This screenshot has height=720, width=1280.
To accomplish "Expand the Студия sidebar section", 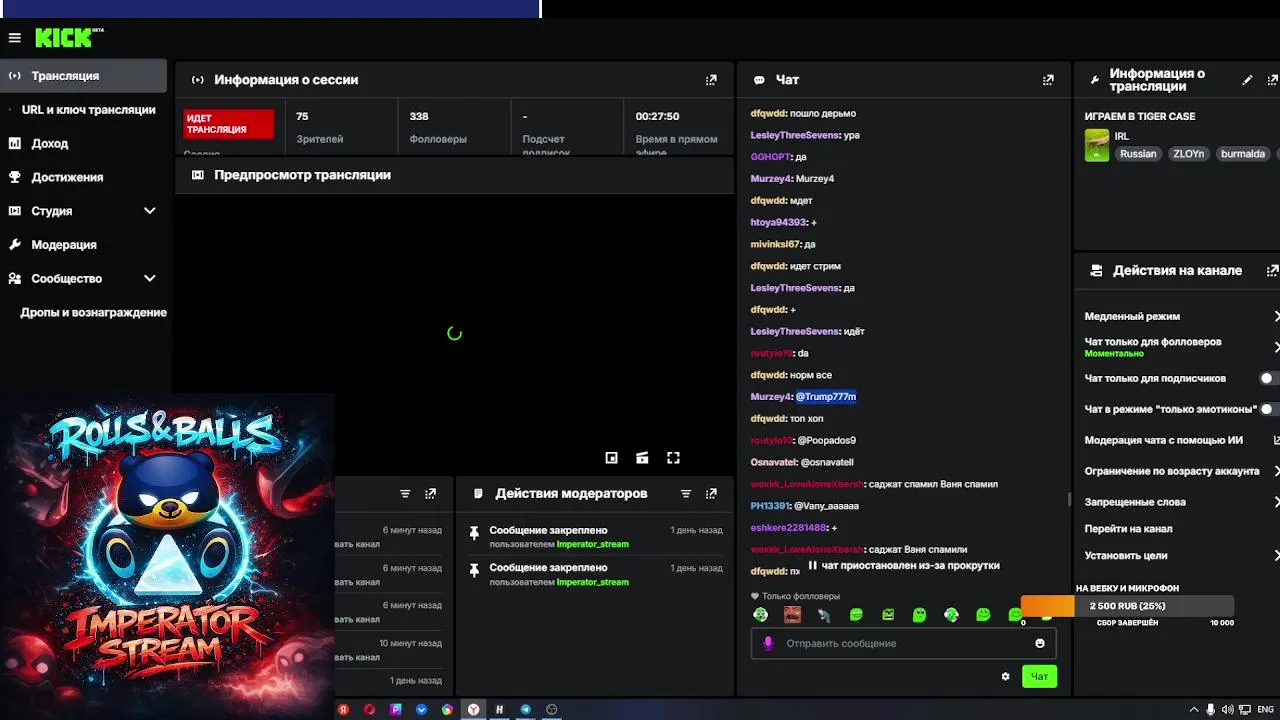I will [150, 211].
